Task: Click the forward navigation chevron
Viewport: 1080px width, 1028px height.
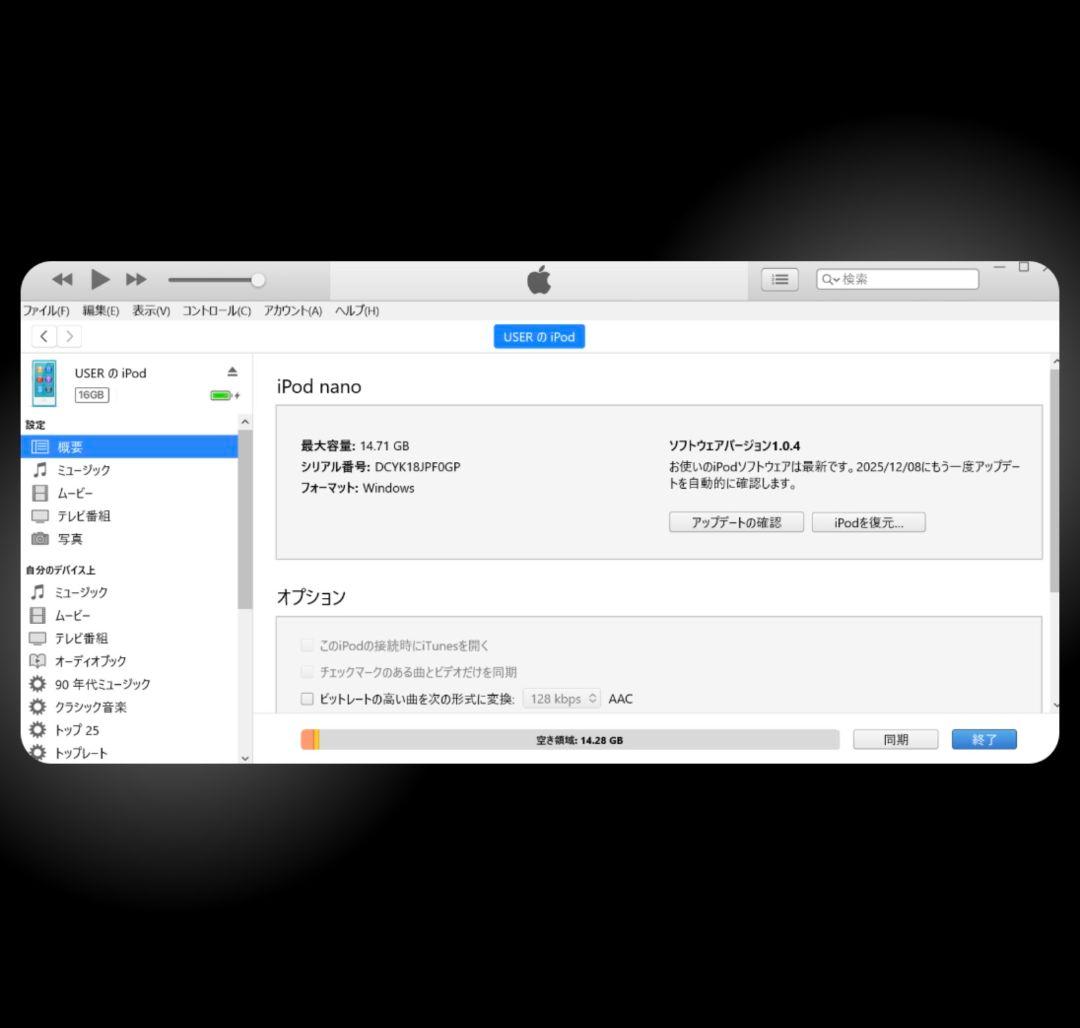Action: click(x=68, y=336)
